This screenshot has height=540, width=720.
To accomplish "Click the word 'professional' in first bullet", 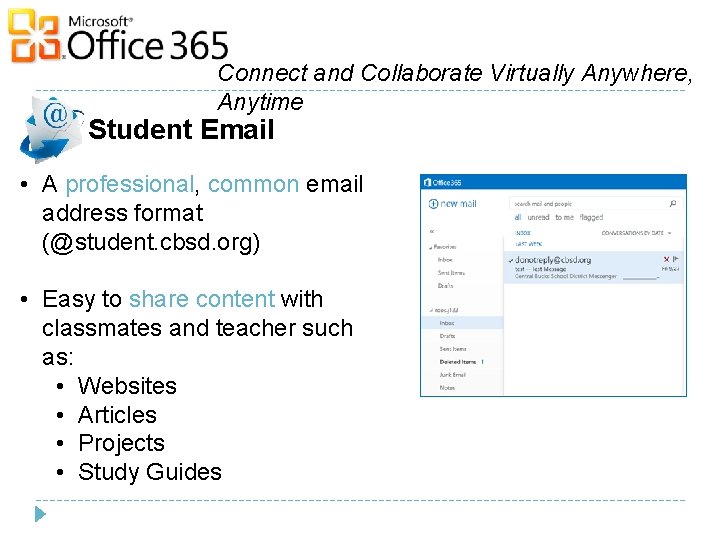I will (129, 185).
